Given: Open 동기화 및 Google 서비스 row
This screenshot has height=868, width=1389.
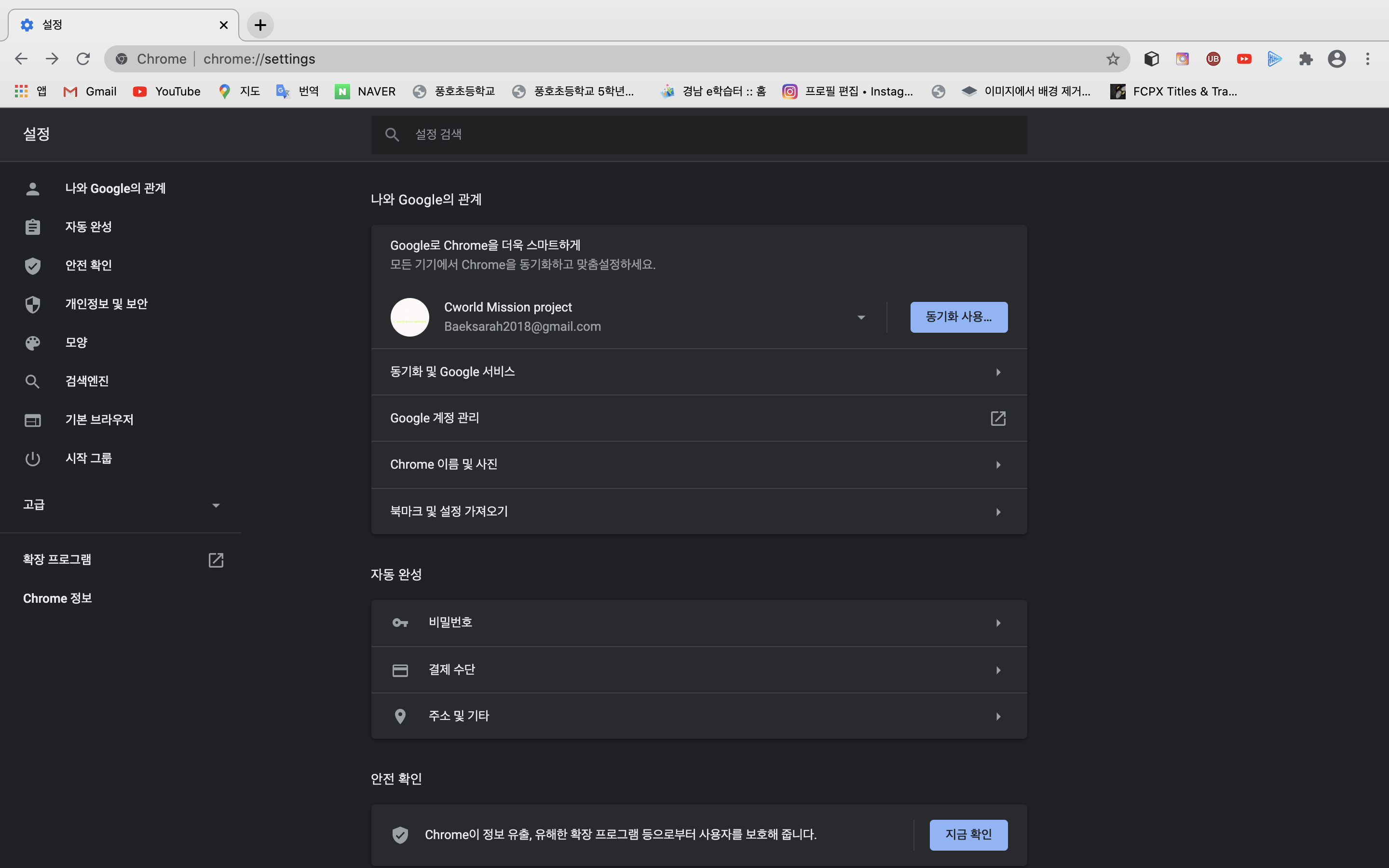Looking at the screenshot, I should pyautogui.click(x=699, y=372).
